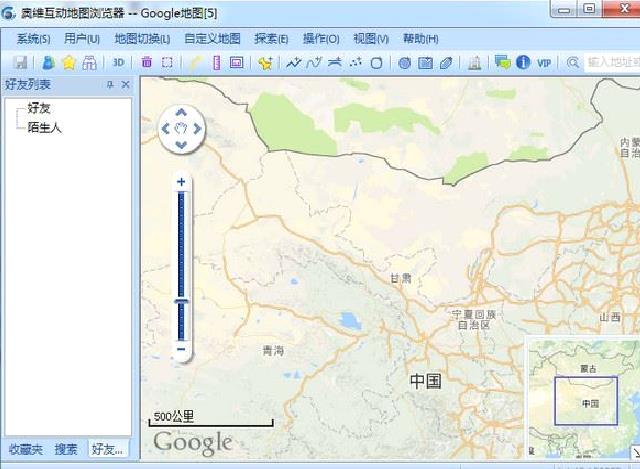Viewport: 640px width, 469px height.
Task: Close the 好友列表 panel
Action: (126, 84)
